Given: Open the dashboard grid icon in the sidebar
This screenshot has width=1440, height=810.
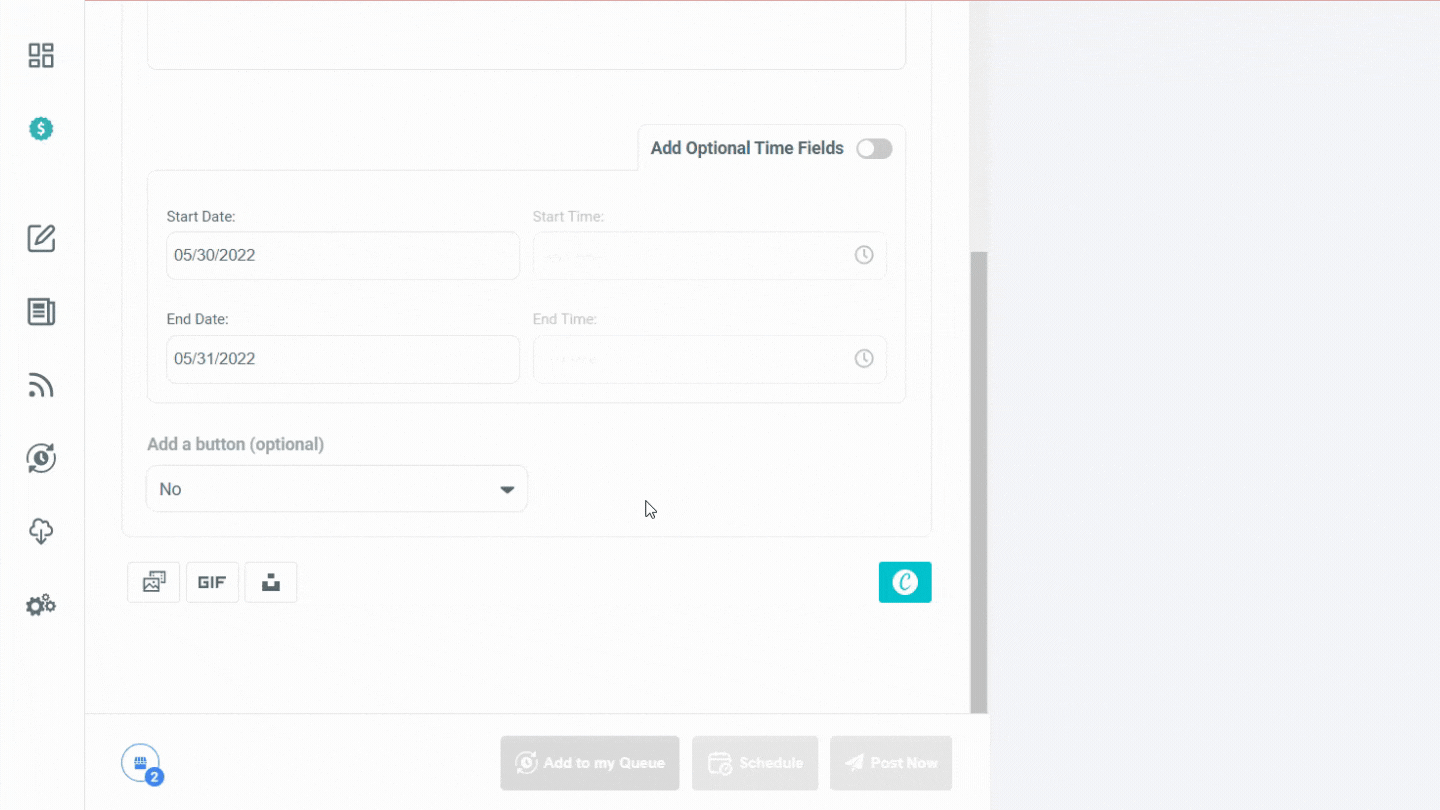Looking at the screenshot, I should [x=41, y=55].
